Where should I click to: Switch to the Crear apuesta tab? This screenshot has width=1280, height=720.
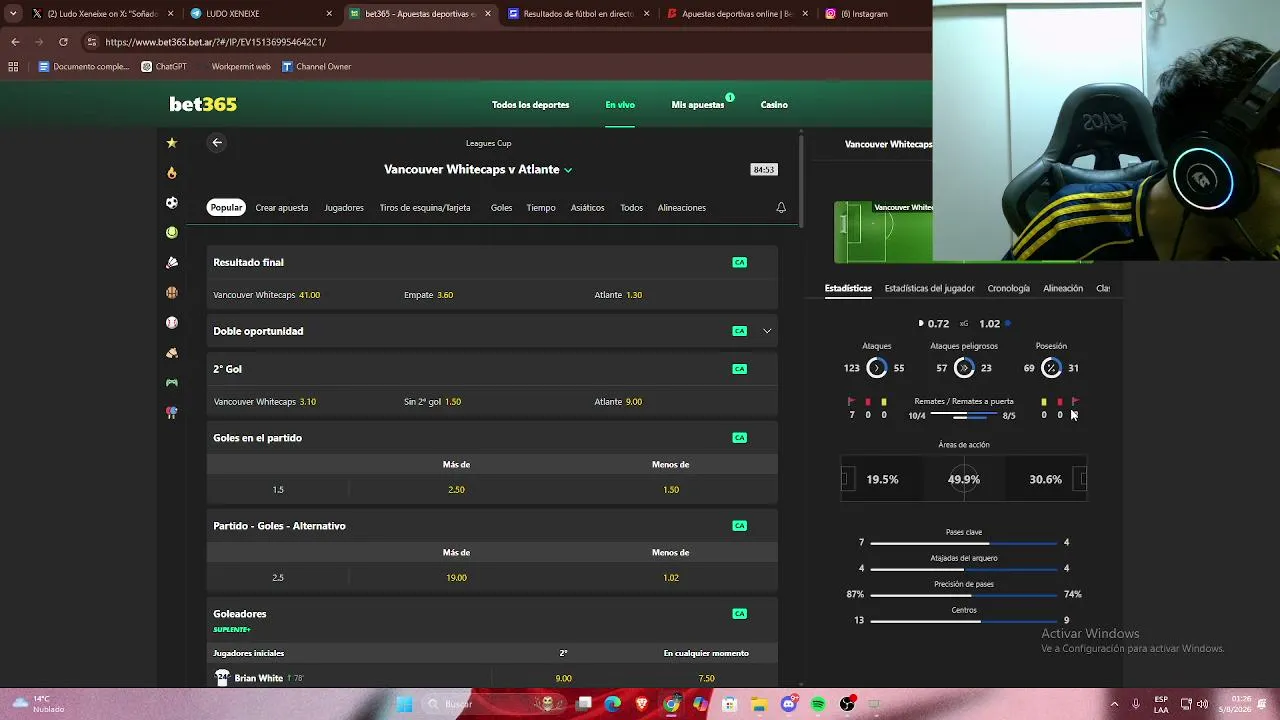click(282, 208)
